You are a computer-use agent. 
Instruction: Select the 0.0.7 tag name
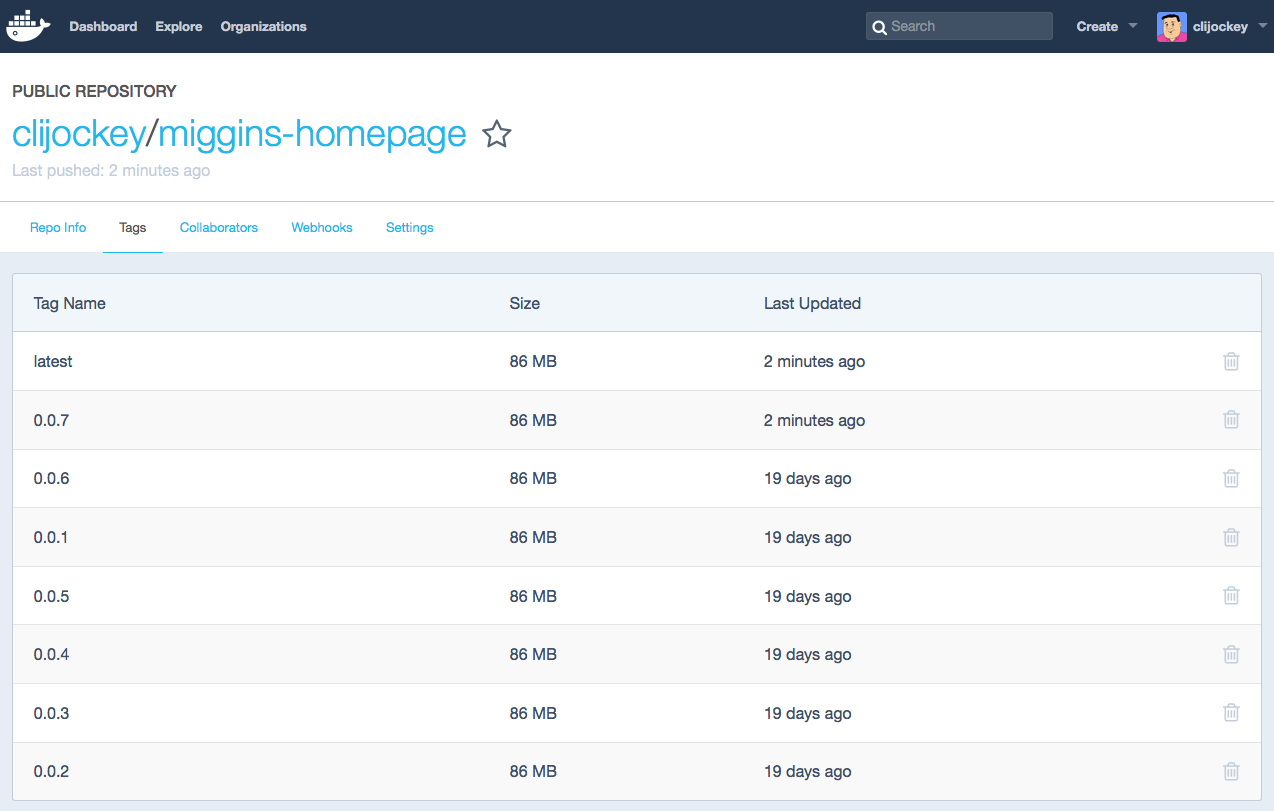pyautogui.click(x=51, y=420)
